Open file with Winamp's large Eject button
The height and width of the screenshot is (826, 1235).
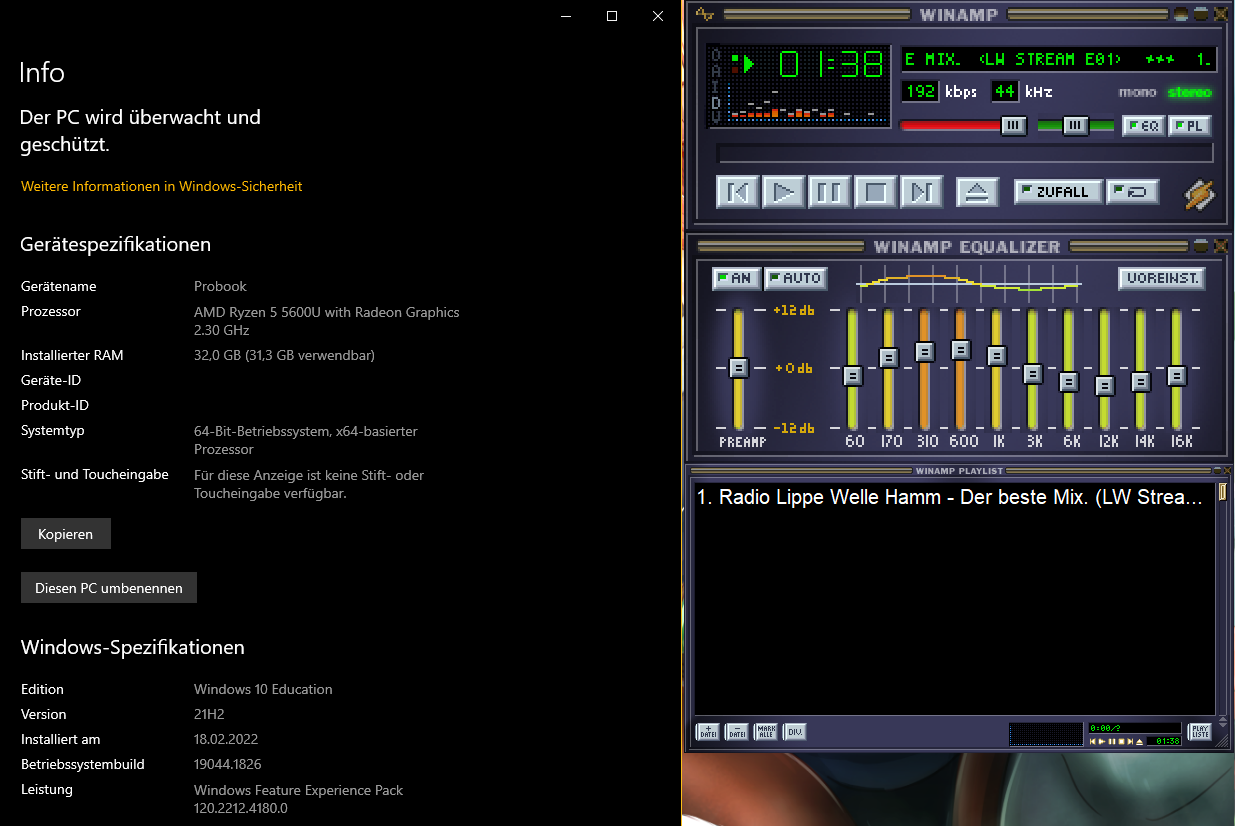pos(977,191)
